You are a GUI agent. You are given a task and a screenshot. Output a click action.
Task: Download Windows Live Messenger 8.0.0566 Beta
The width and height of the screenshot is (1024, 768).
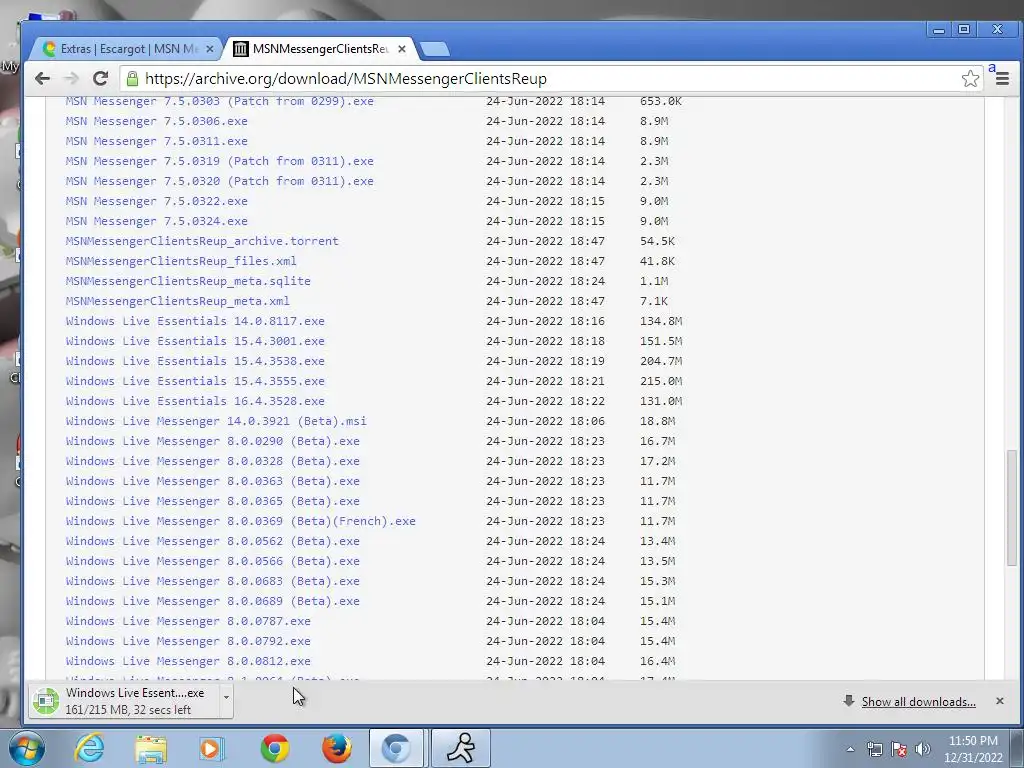(213, 561)
